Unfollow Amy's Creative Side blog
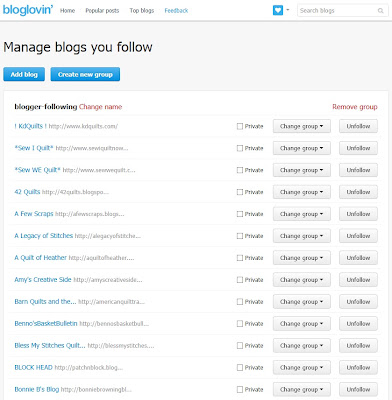This screenshot has width=392, height=400. pos(358,280)
